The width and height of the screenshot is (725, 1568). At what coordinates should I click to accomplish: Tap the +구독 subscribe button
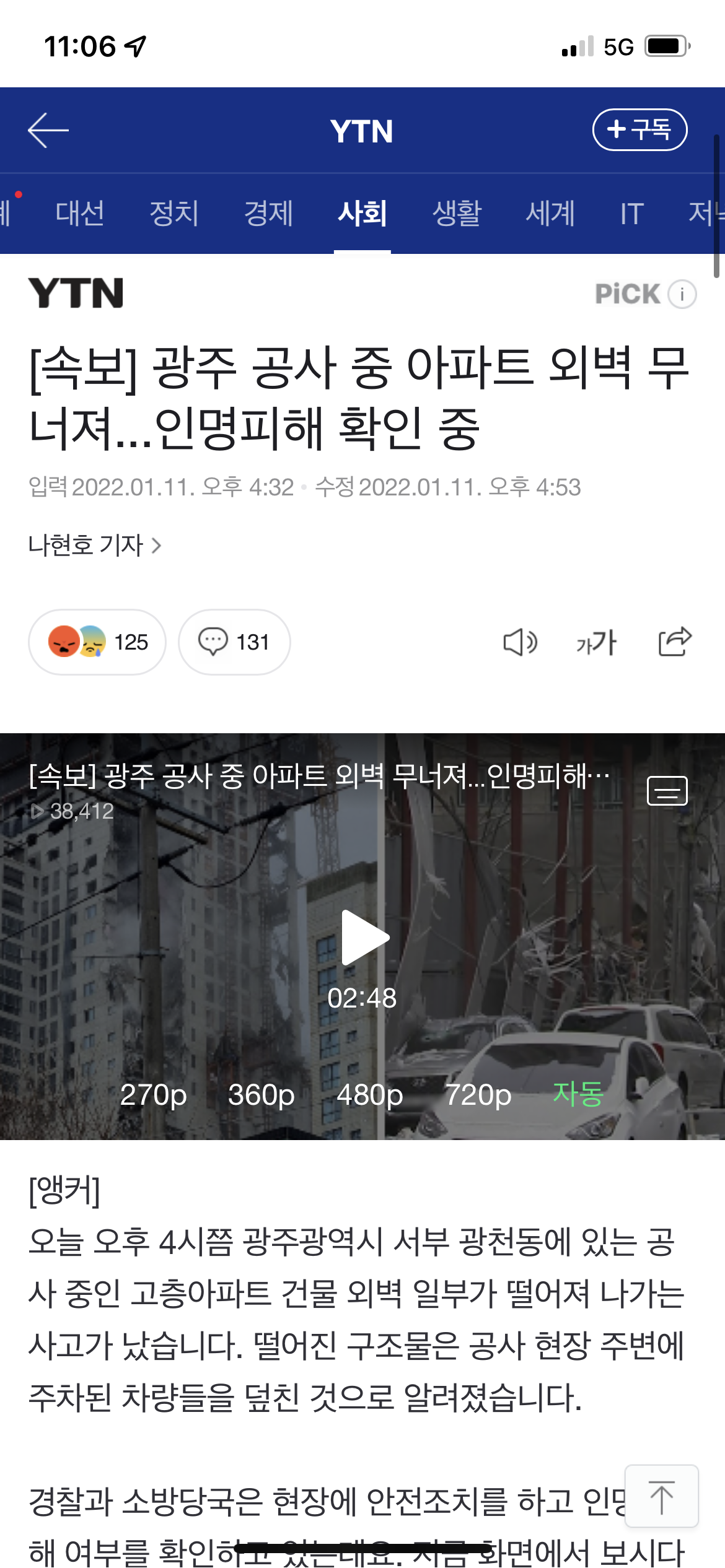[640, 129]
